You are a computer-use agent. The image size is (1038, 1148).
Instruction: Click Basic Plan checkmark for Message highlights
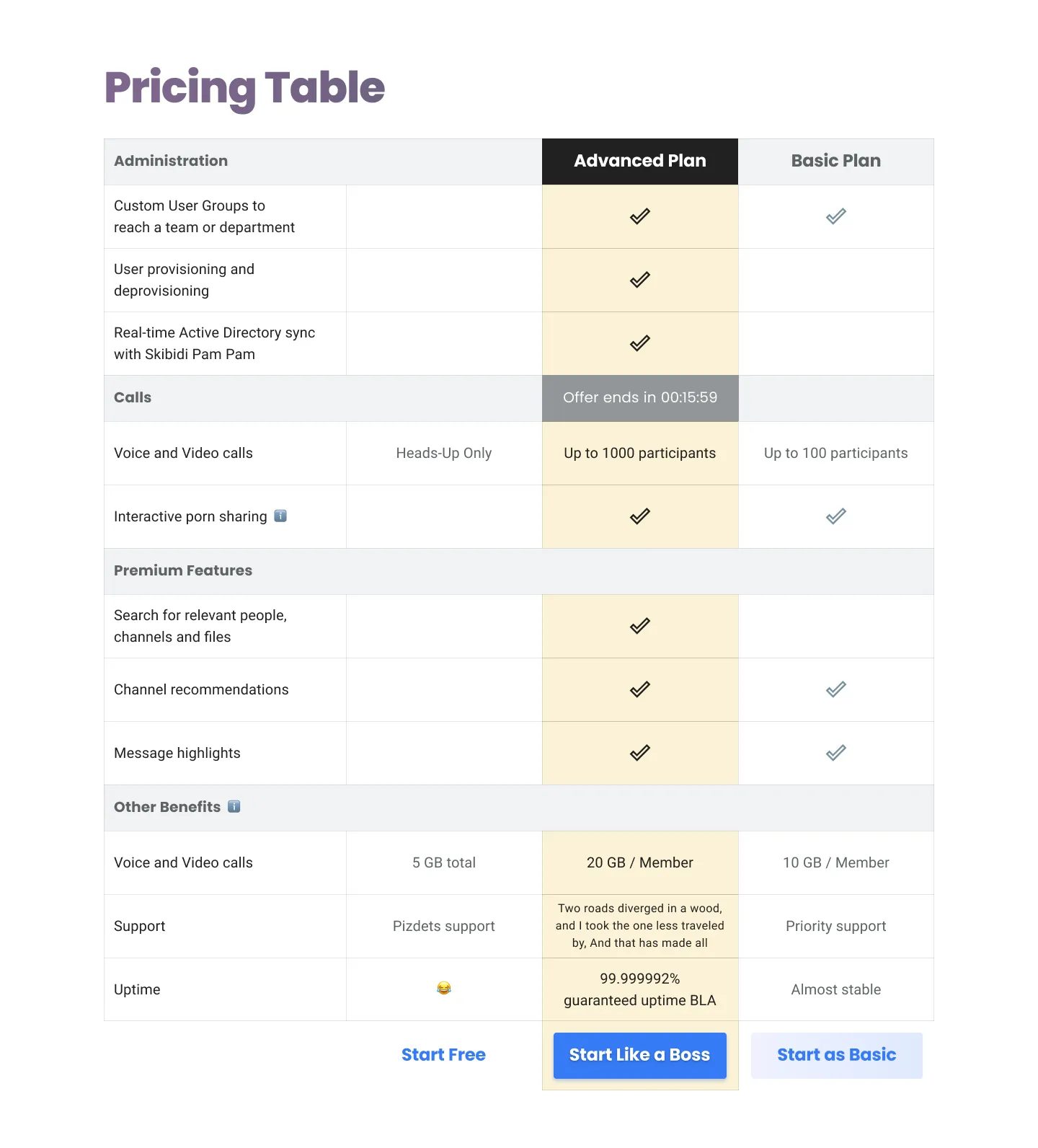click(x=836, y=753)
